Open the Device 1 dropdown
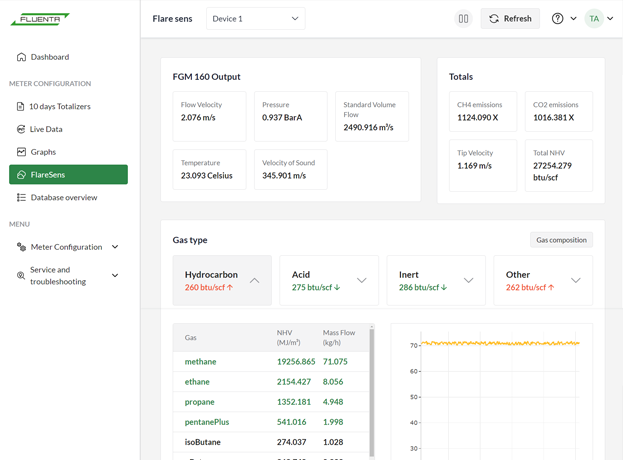 [x=255, y=19]
